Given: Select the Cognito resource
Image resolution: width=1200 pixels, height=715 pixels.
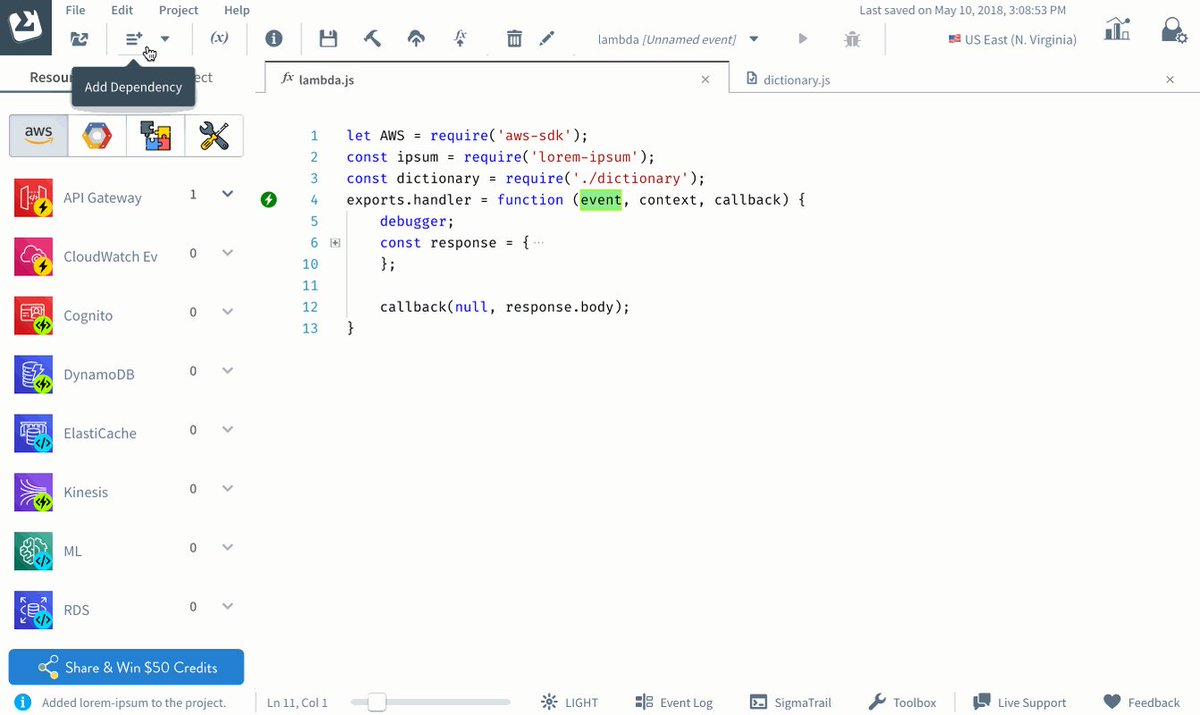Looking at the screenshot, I should 88,316.
